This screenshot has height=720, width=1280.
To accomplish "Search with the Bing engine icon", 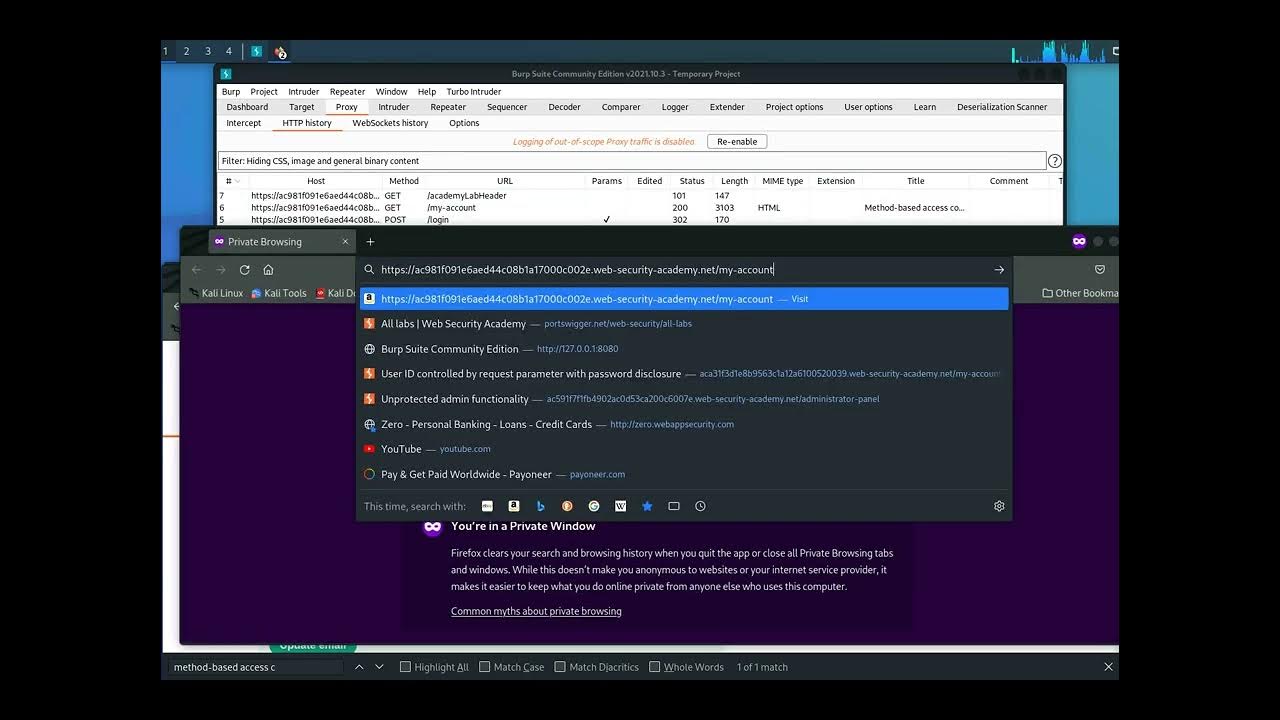I will 540,506.
